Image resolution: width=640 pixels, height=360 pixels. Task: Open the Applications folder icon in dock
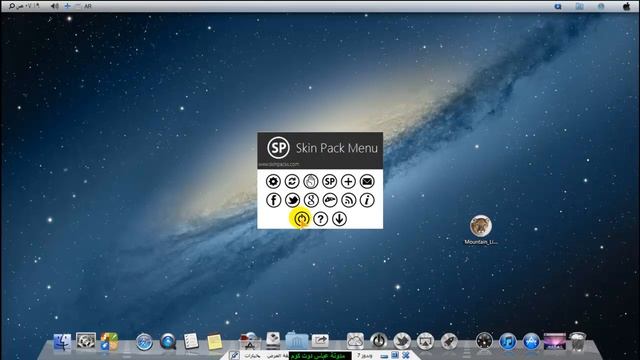pyautogui.click(x=249, y=341)
